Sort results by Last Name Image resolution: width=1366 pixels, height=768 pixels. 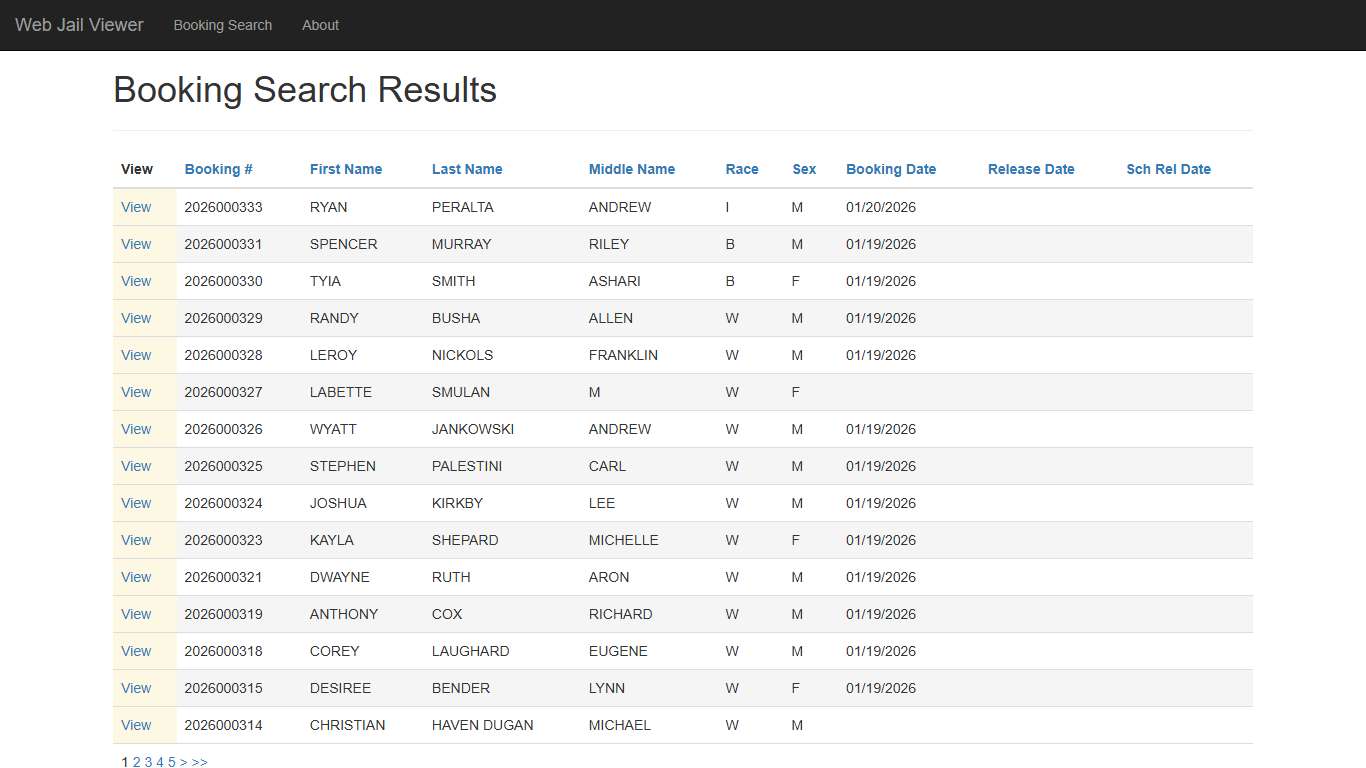(x=466, y=169)
